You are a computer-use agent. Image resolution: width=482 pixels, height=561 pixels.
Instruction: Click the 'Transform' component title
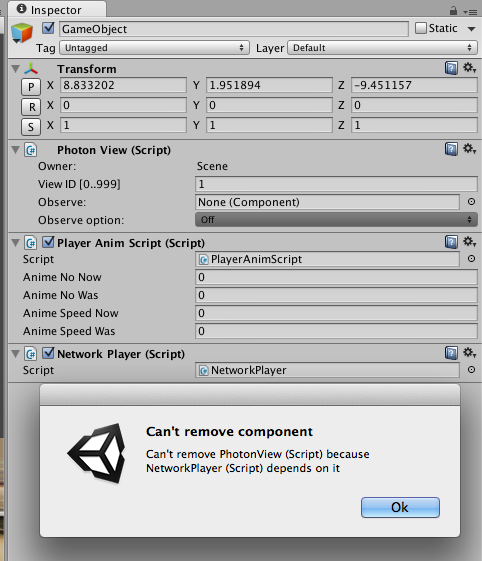(x=87, y=69)
